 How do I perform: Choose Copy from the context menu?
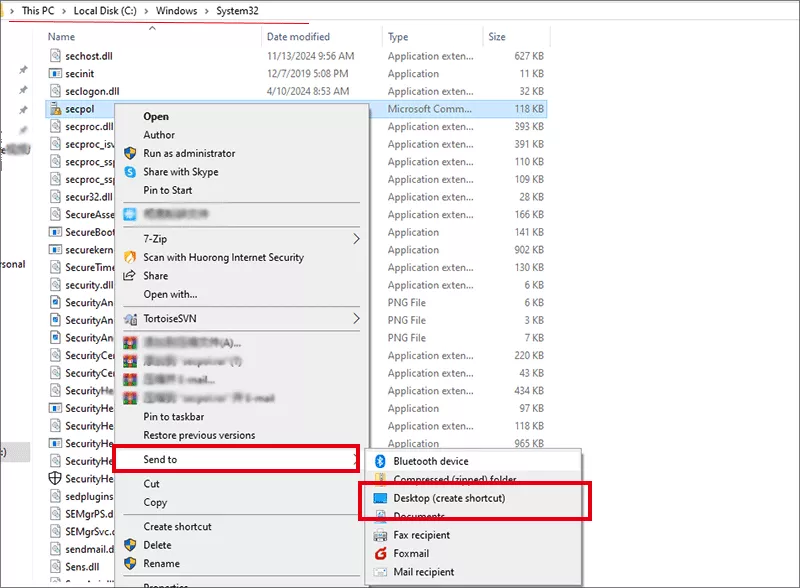click(x=155, y=502)
